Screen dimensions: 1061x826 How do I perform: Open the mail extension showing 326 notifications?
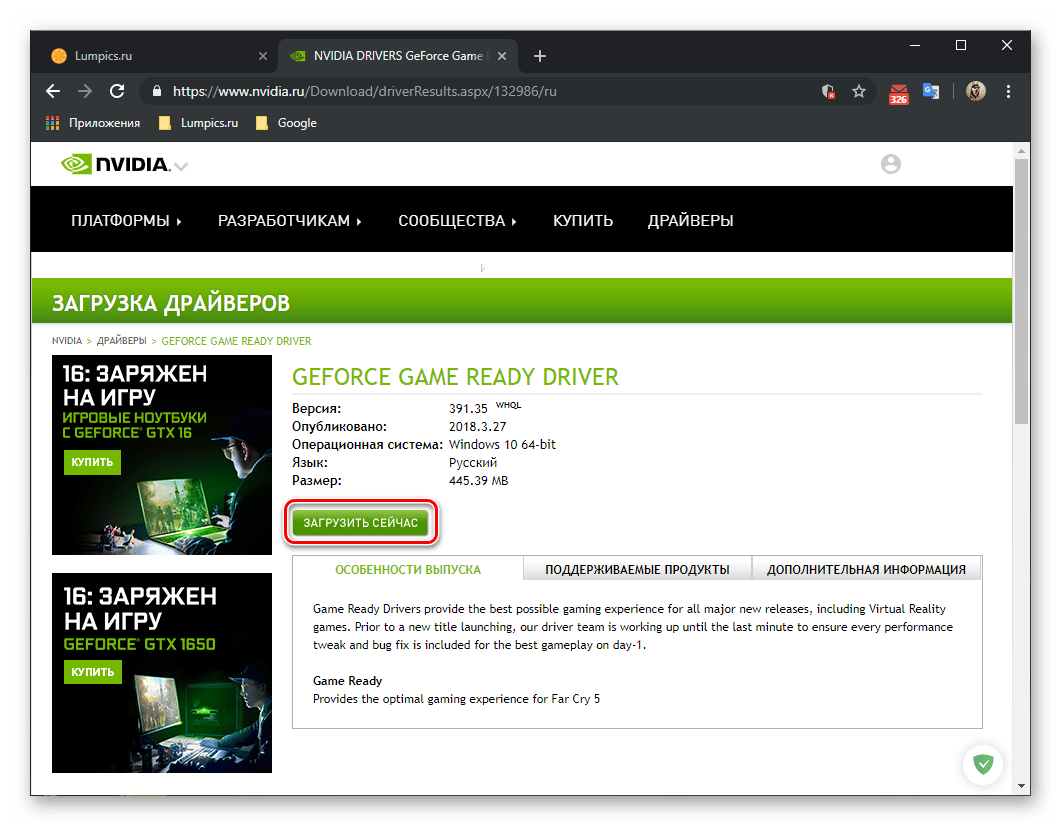tap(898, 91)
